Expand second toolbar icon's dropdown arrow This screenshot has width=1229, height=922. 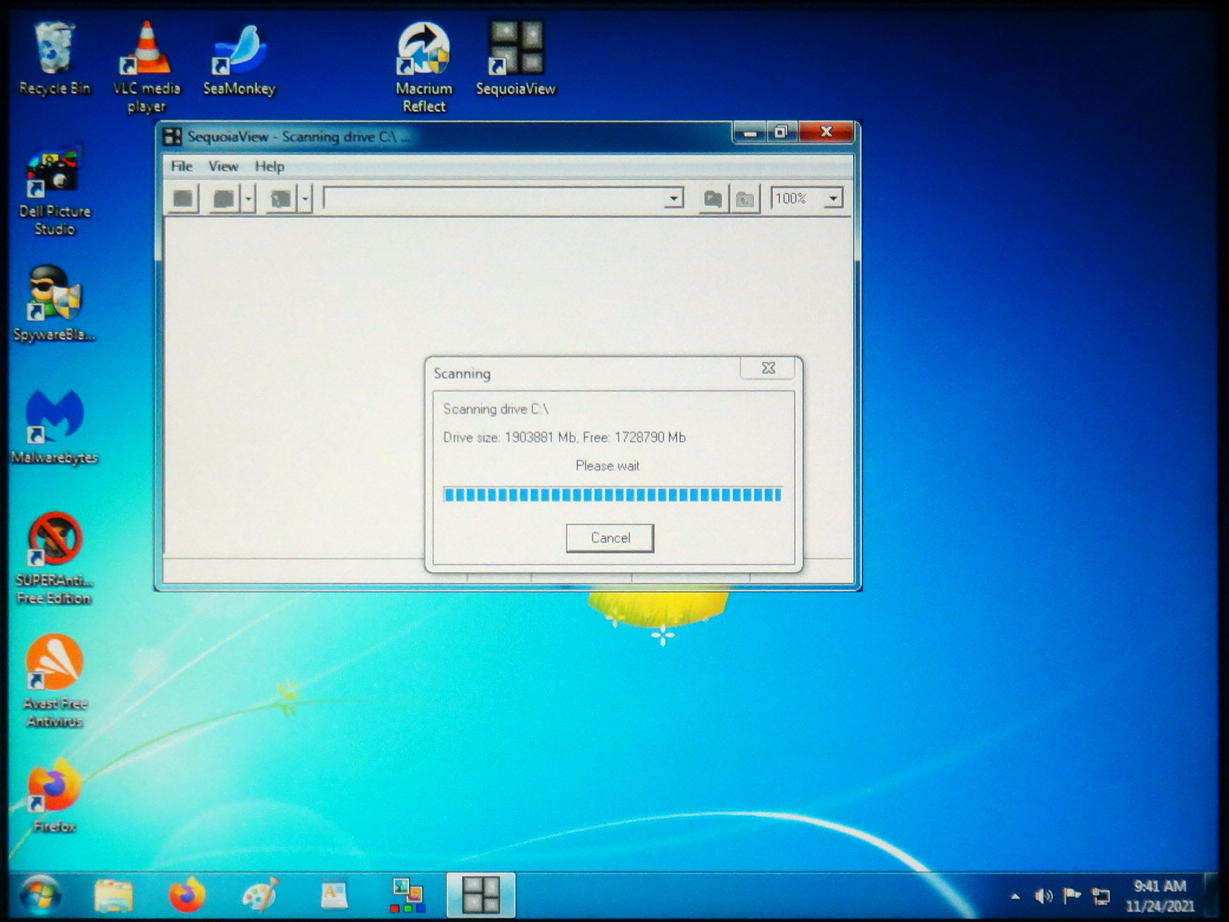(x=249, y=199)
